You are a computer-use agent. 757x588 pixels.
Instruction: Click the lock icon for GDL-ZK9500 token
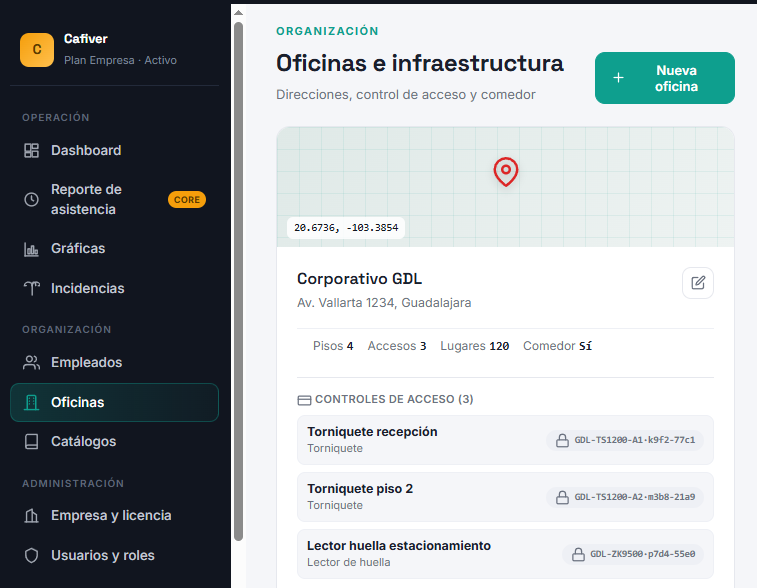(578, 554)
